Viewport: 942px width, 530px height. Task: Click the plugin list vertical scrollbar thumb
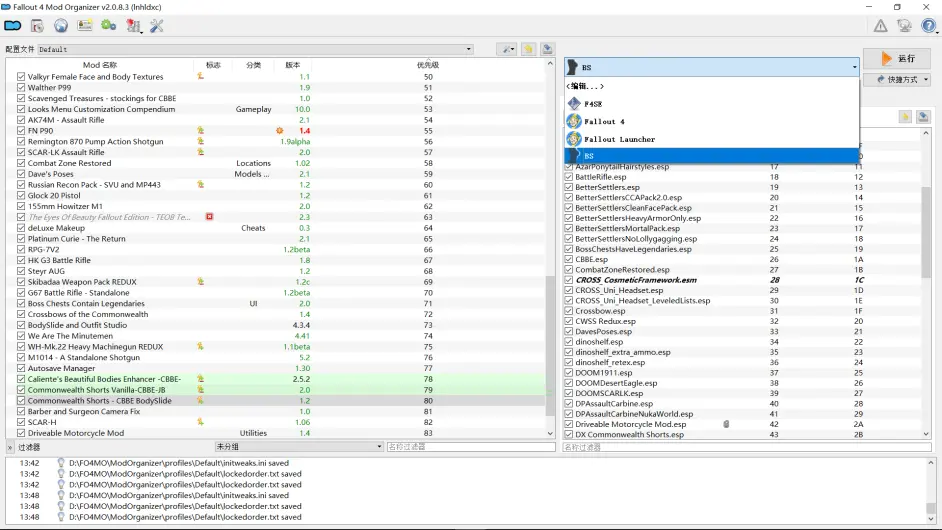(926, 231)
